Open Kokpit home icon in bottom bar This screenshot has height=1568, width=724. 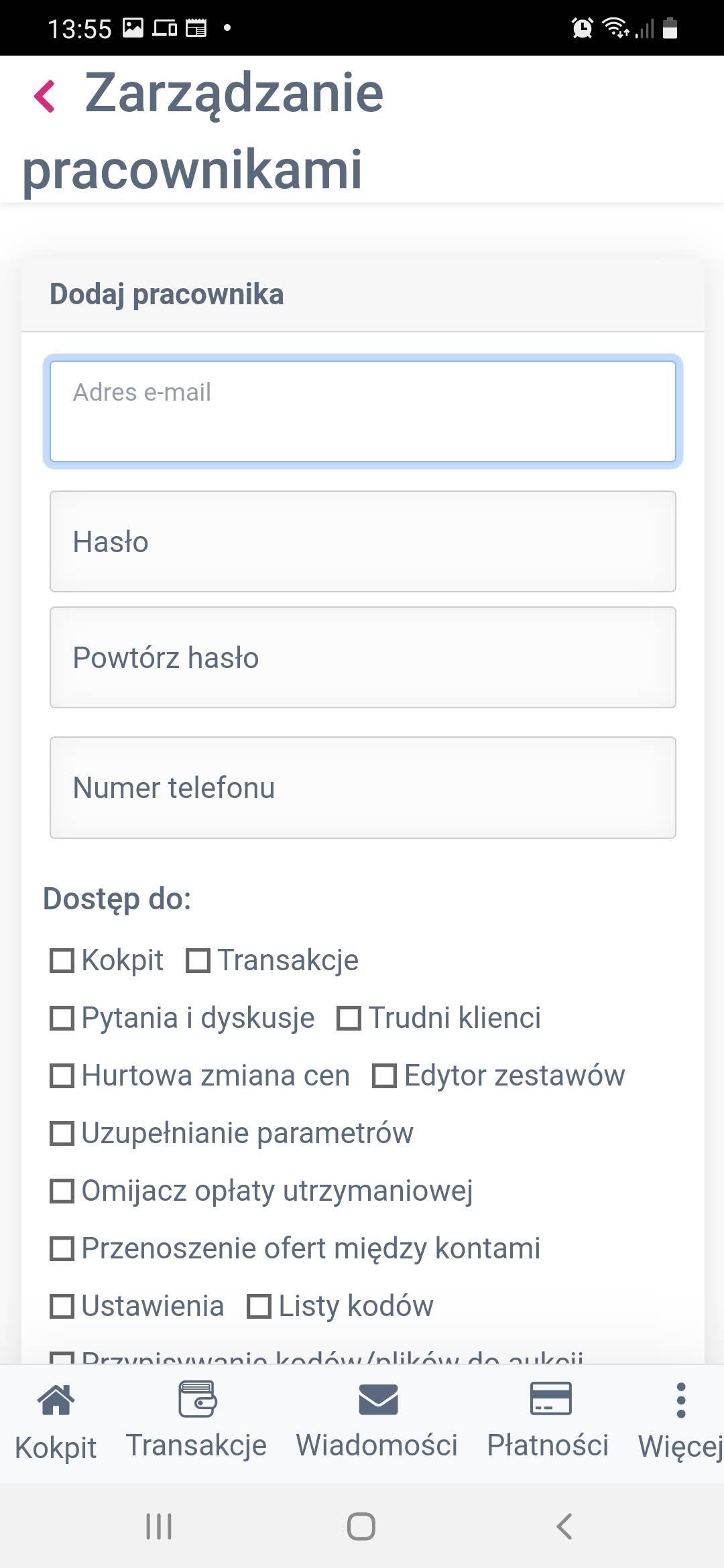[x=56, y=1400]
